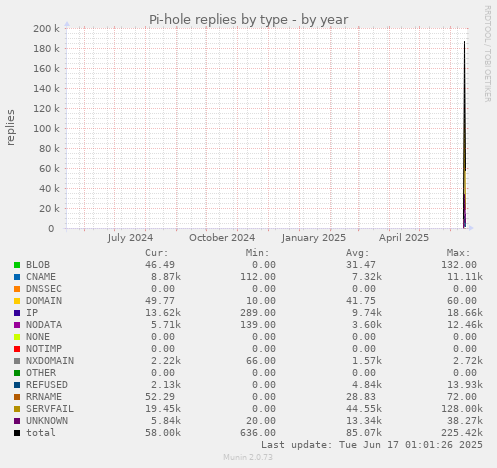Click the NONE lime legend swatch
The width and height of the screenshot is (497, 468).
point(17,337)
